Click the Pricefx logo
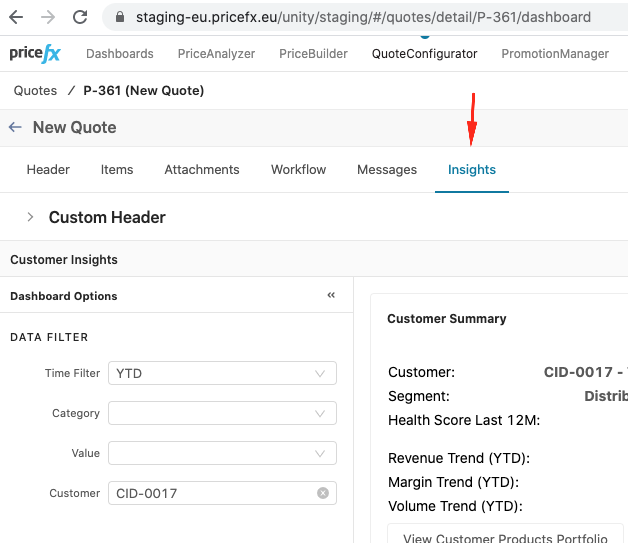 tap(35, 53)
